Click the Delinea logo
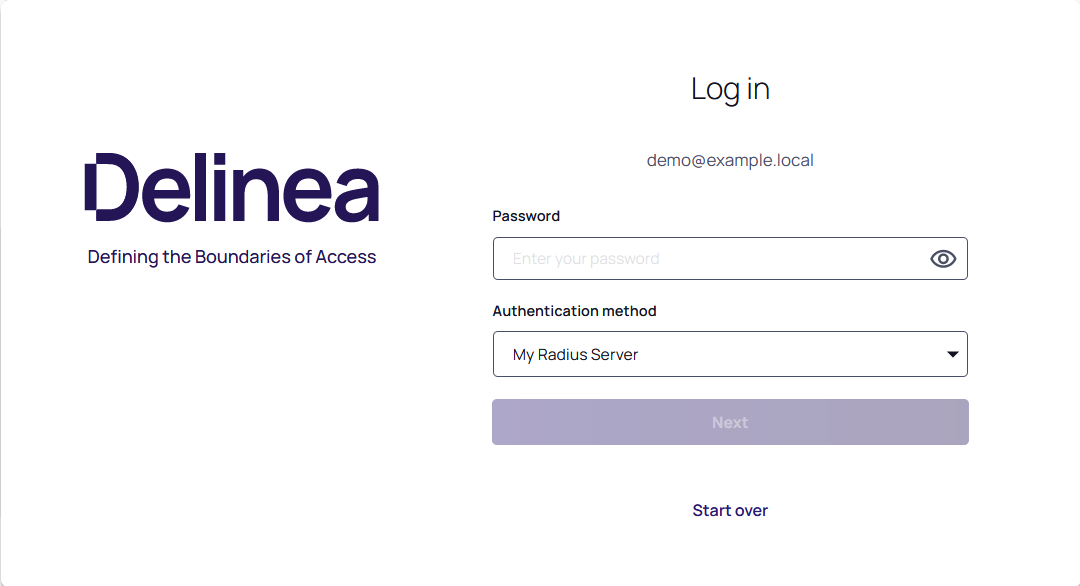Screen dimensions: 1080x586 [x=232, y=188]
